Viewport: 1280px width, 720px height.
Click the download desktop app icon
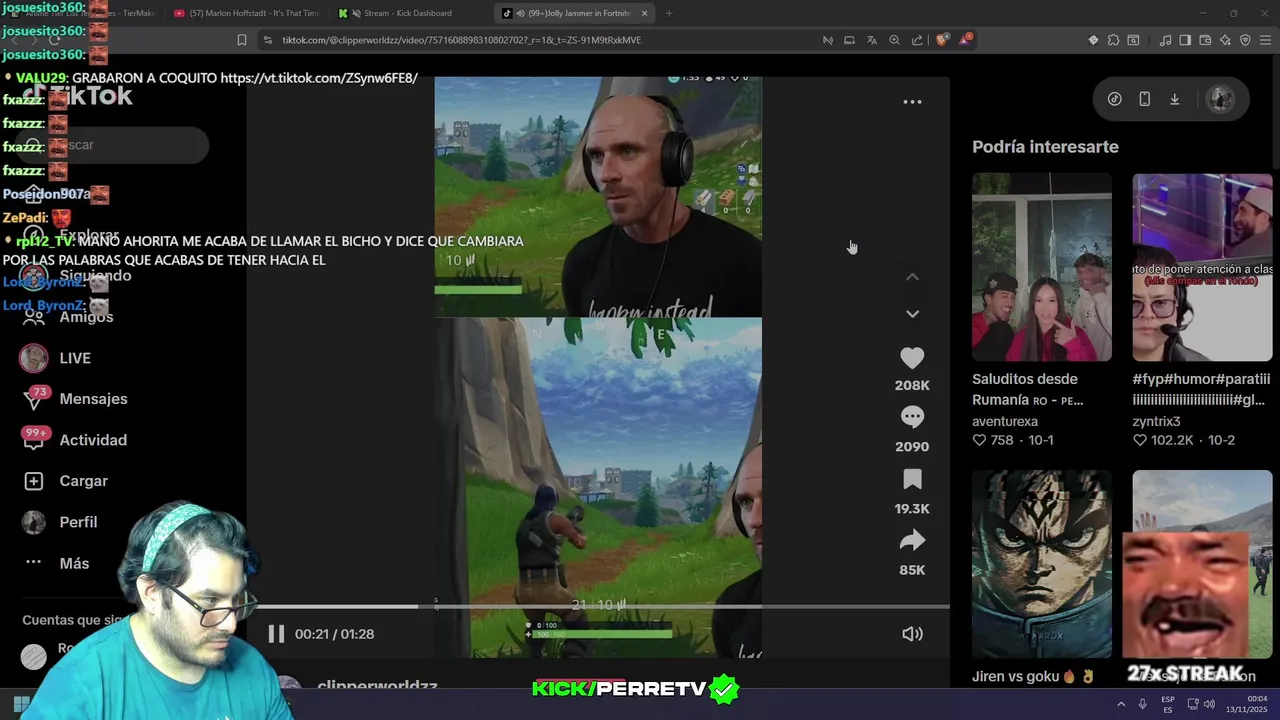tap(1175, 99)
